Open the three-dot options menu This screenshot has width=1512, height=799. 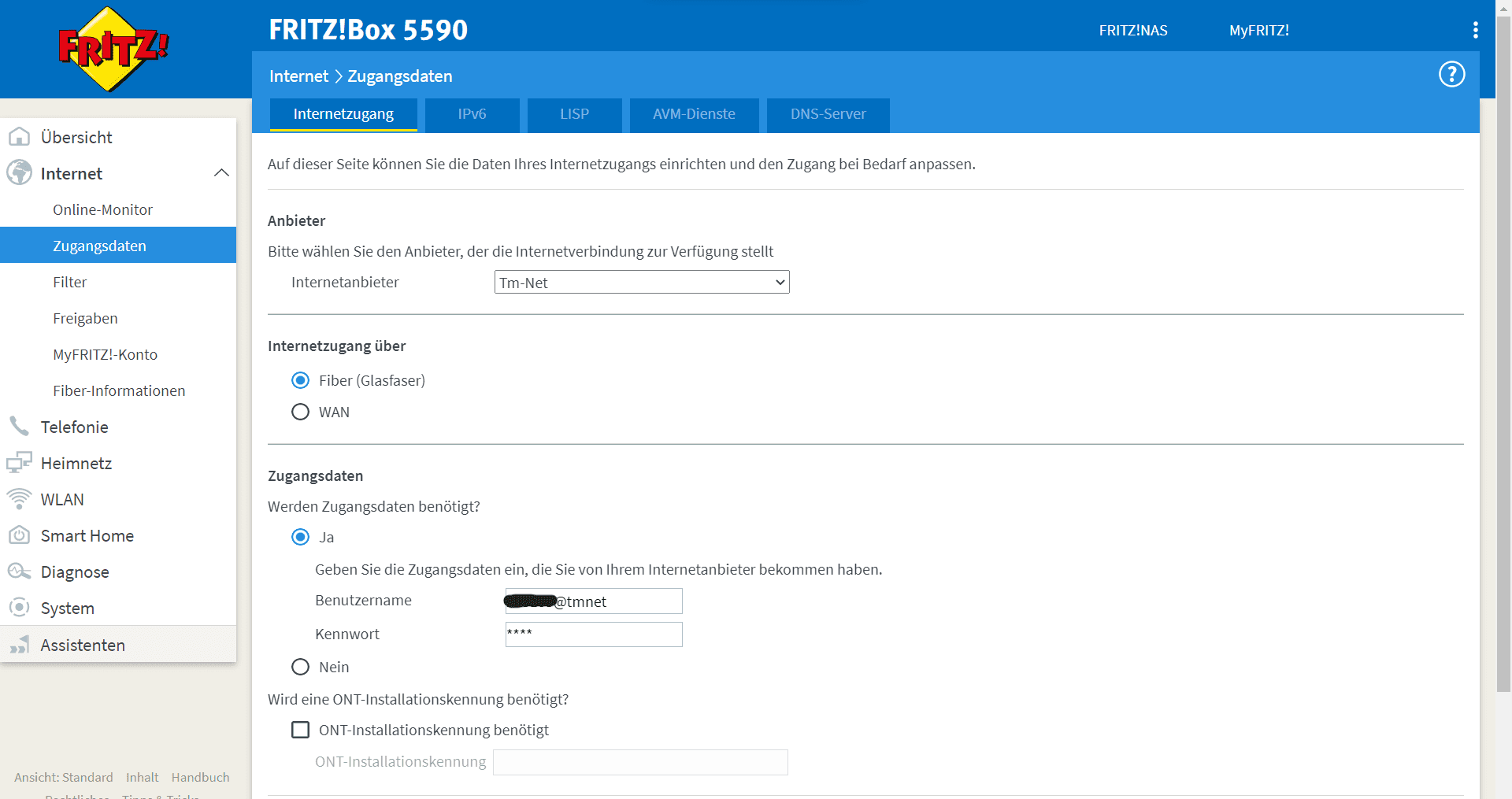[1475, 30]
